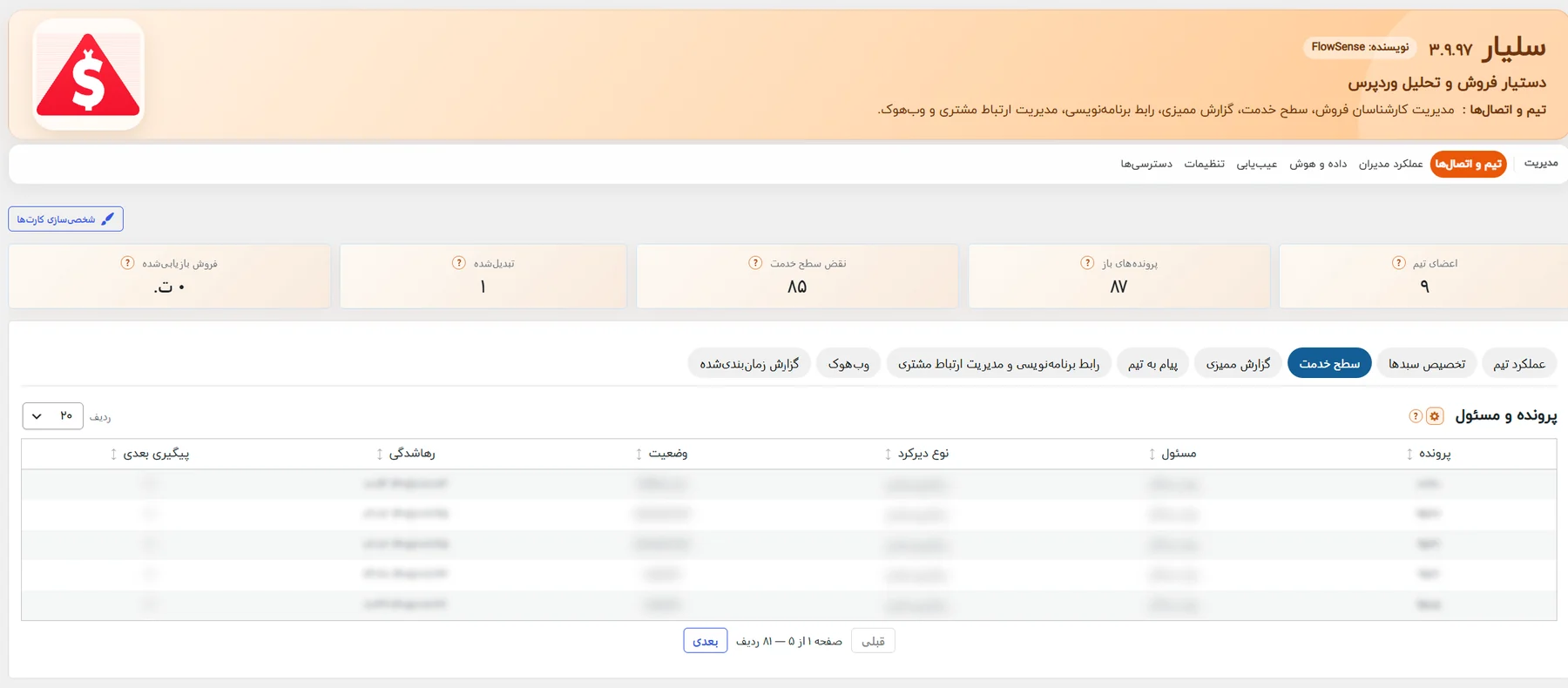
Task: Click the value ۸۷ in پرونده‌های باز card
Action: (1119, 287)
